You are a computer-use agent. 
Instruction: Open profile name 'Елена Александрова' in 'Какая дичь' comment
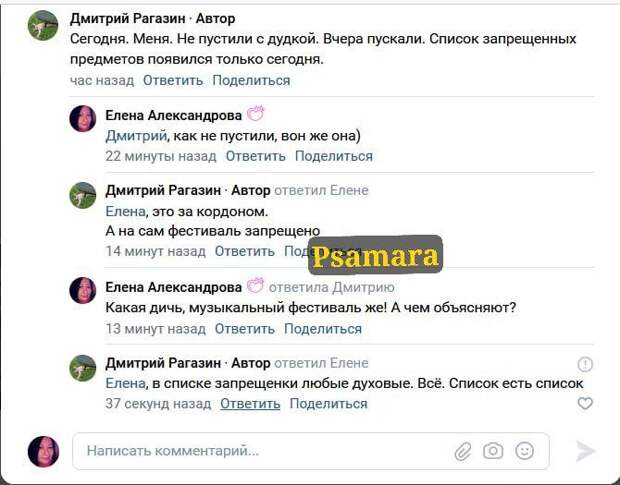click(174, 287)
